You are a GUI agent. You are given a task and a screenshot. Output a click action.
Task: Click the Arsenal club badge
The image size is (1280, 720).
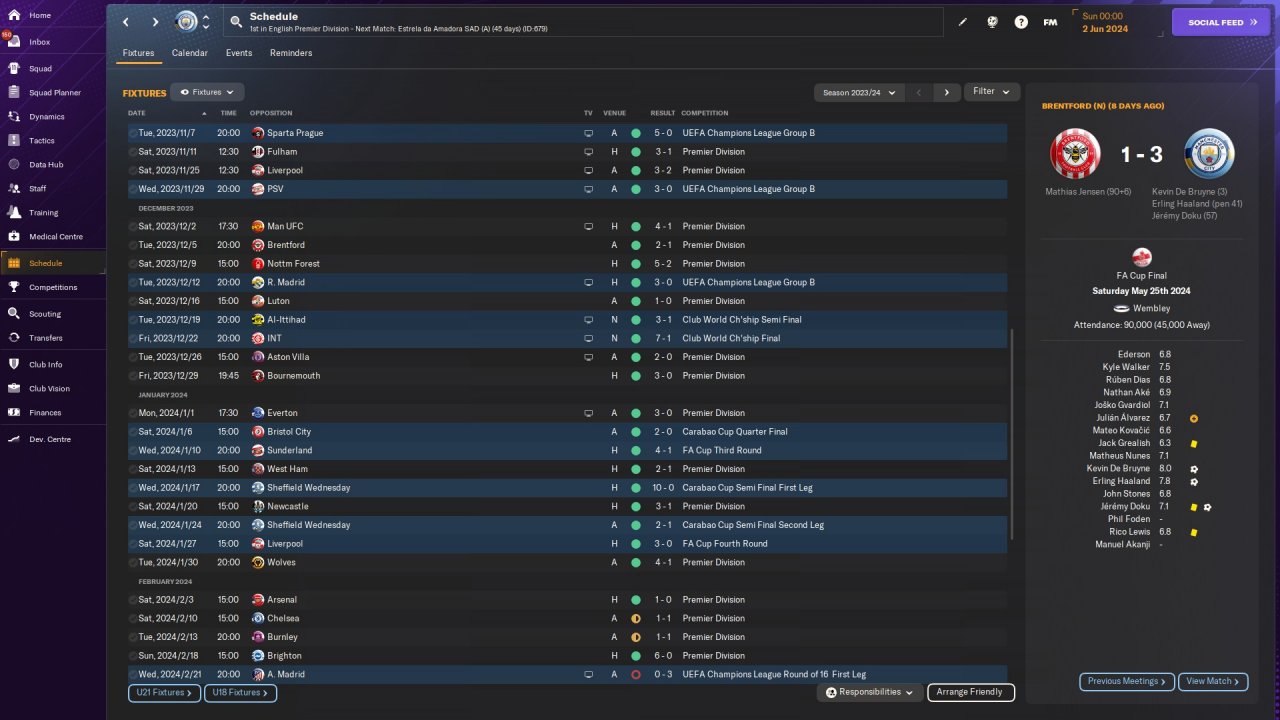(258, 600)
